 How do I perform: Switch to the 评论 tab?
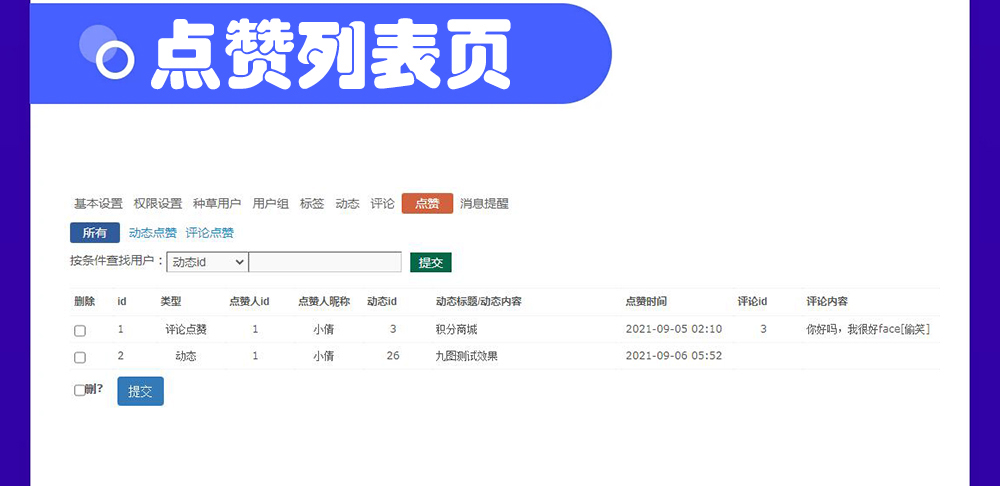click(382, 204)
